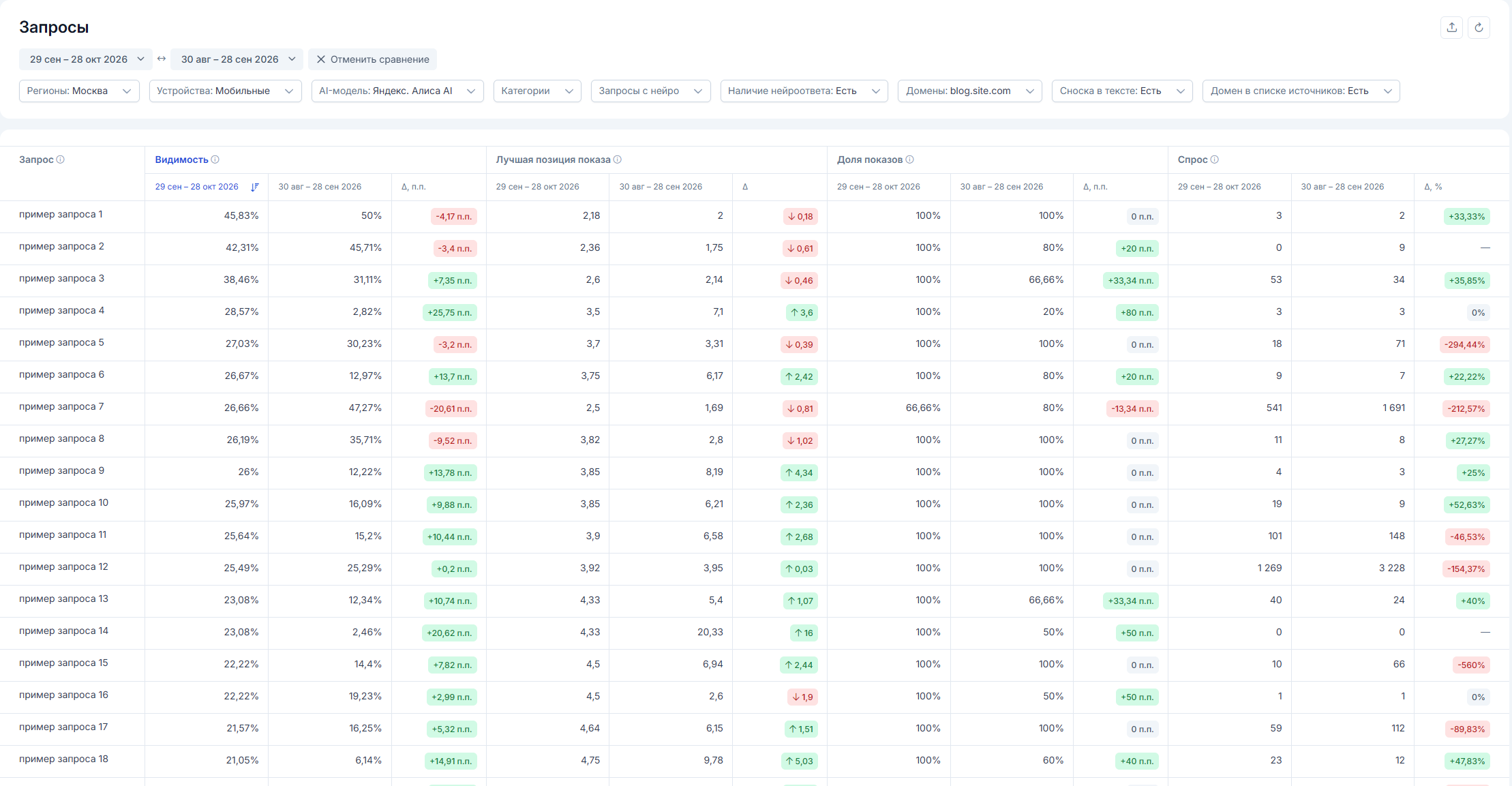Expand the AI-модель: Яндекс. Алиса AI filter
The image size is (1512, 786).
click(x=397, y=91)
